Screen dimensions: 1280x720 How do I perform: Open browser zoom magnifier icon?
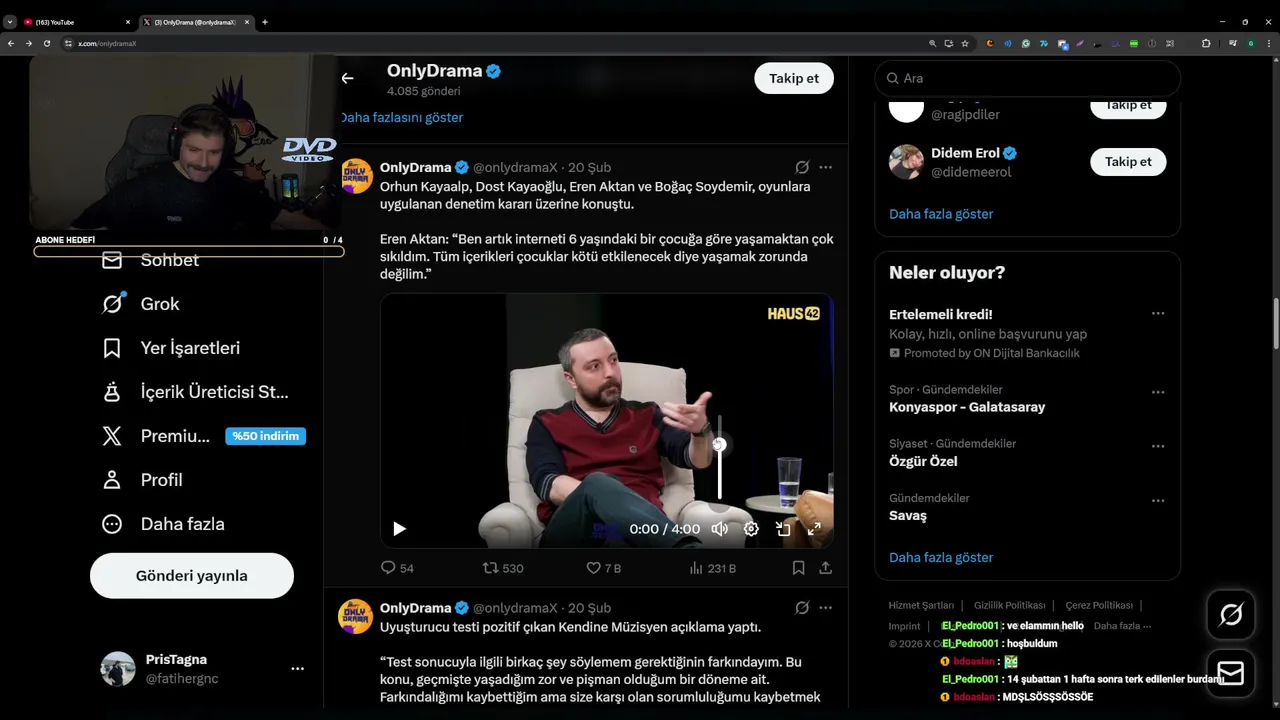tap(933, 43)
